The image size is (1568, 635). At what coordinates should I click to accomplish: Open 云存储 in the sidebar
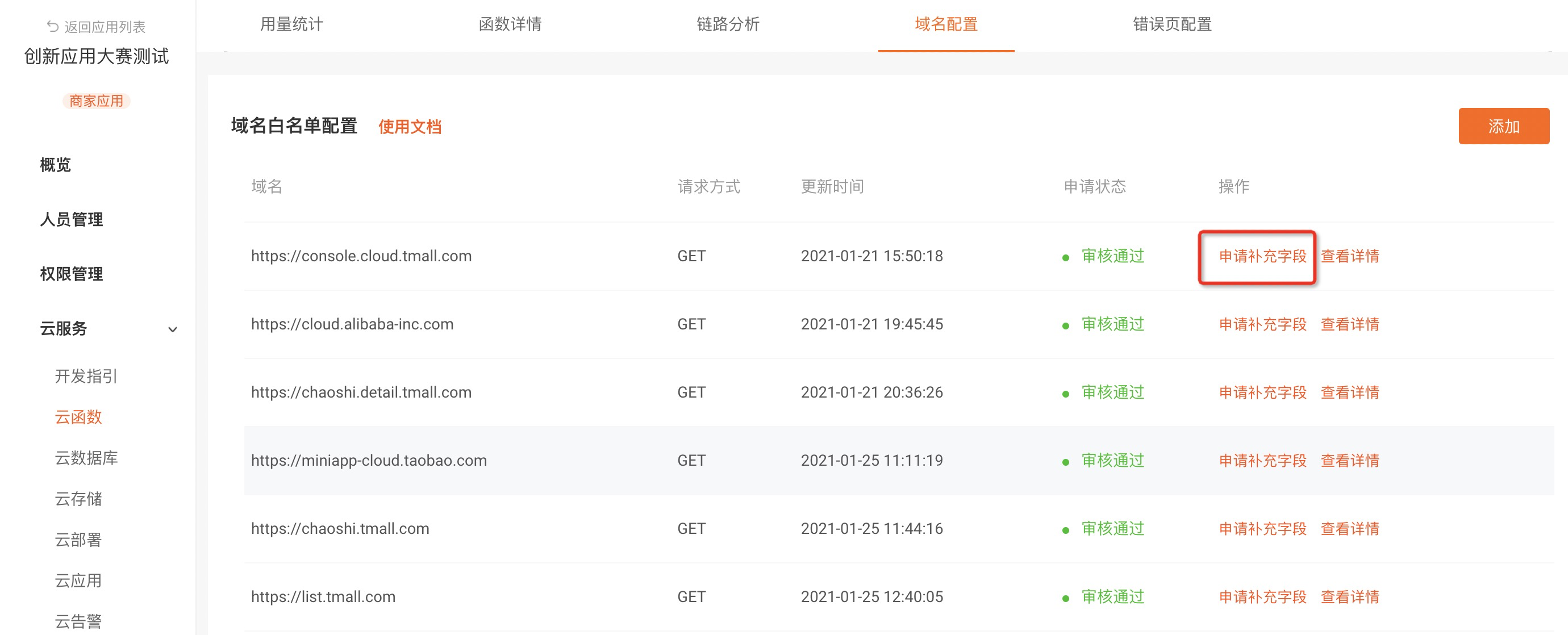tap(78, 499)
